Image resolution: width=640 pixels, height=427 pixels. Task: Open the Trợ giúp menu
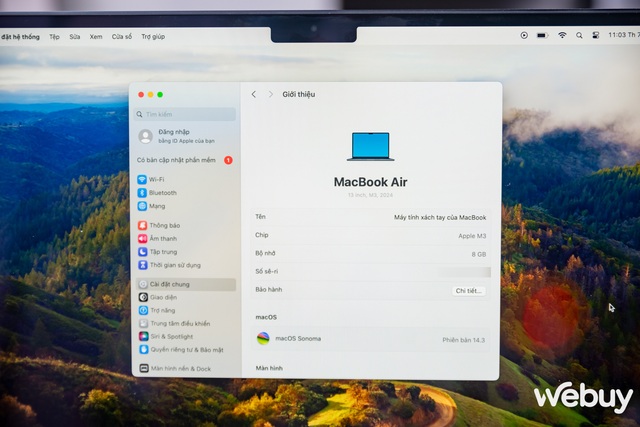coord(153,37)
